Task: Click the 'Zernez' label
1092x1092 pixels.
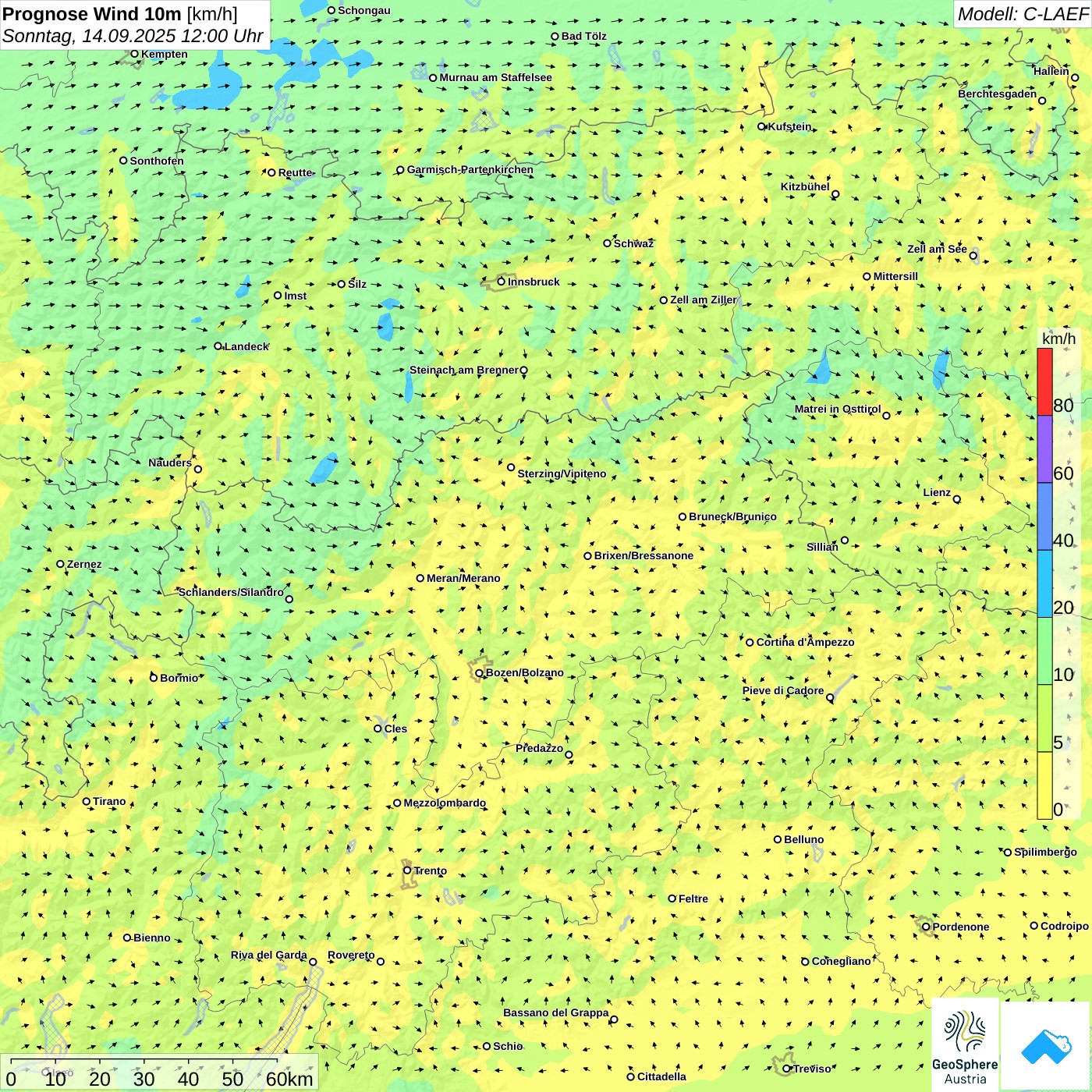Action: coord(84,564)
